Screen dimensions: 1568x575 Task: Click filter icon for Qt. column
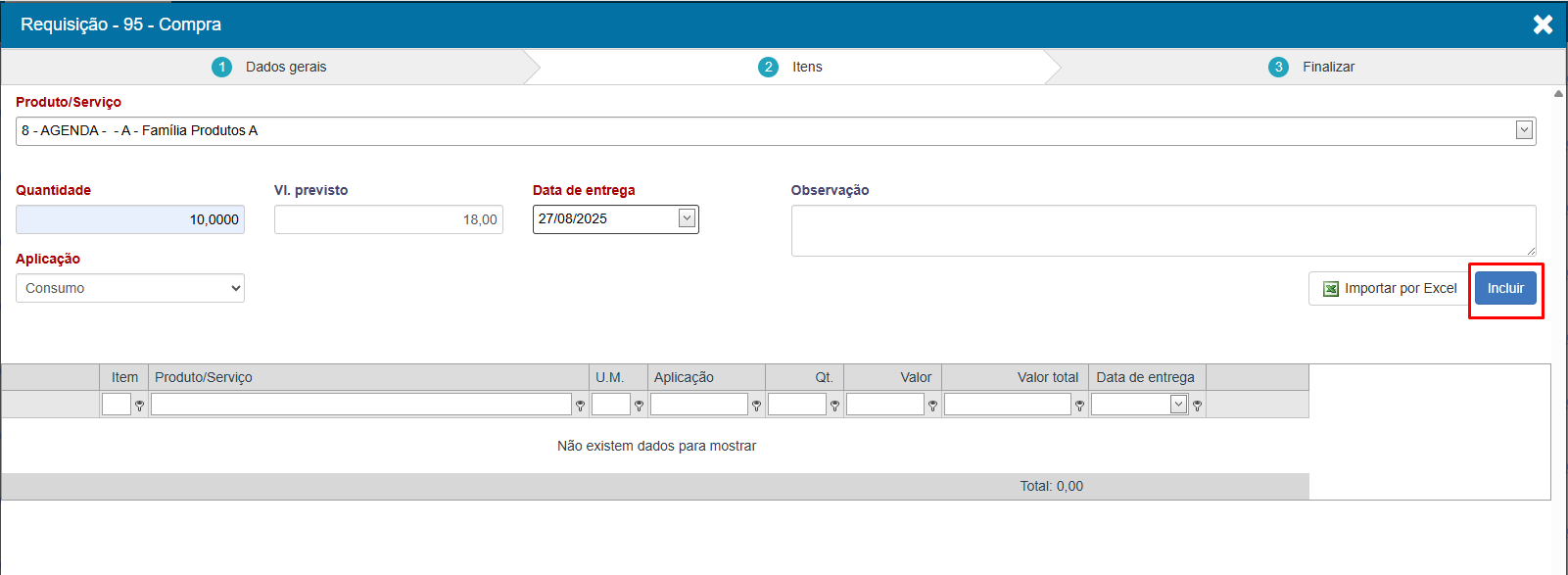pos(834,406)
